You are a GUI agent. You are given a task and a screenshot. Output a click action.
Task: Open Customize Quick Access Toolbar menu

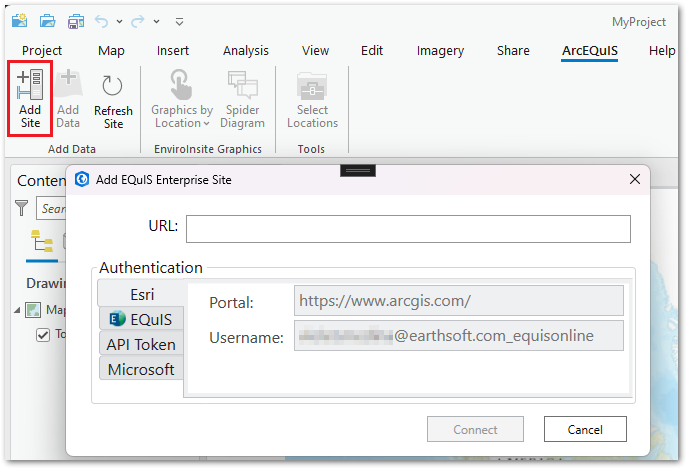point(179,21)
